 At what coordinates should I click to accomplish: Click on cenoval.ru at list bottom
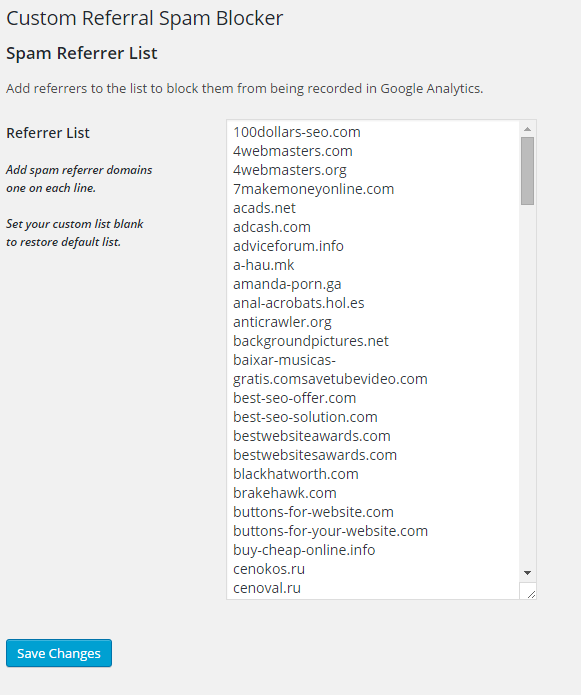267,588
